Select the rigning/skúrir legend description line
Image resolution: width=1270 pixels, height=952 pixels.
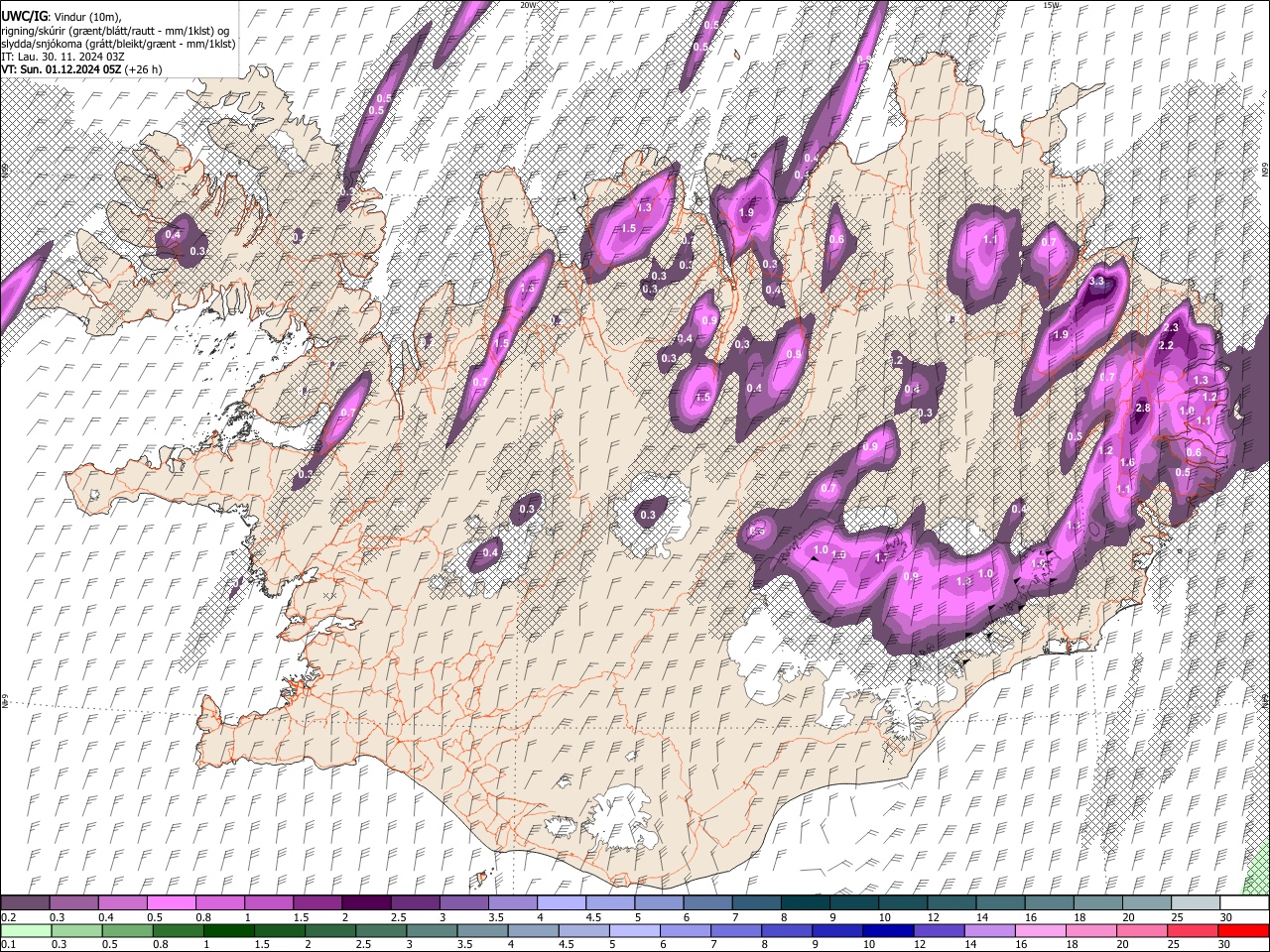[x=115, y=30]
